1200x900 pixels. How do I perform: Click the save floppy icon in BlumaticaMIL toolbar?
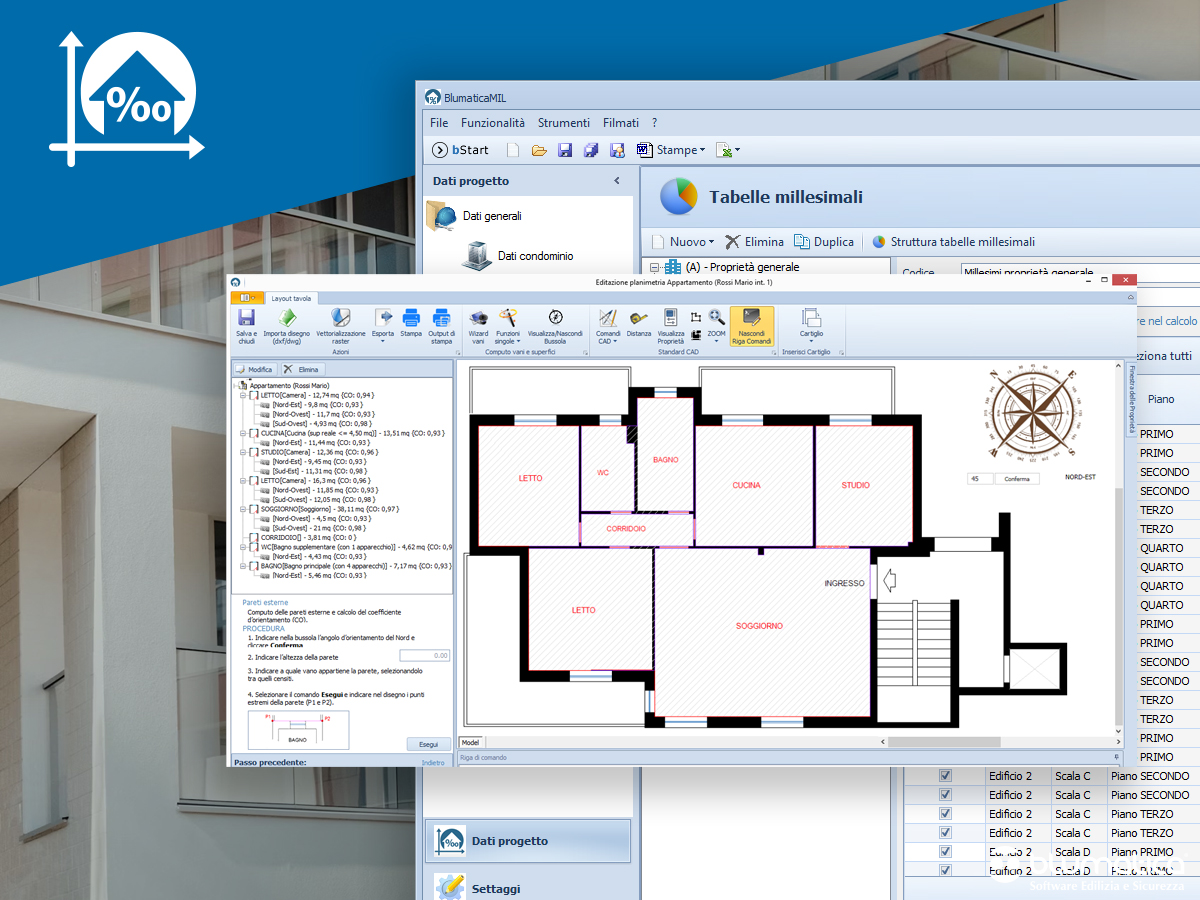tap(565, 150)
